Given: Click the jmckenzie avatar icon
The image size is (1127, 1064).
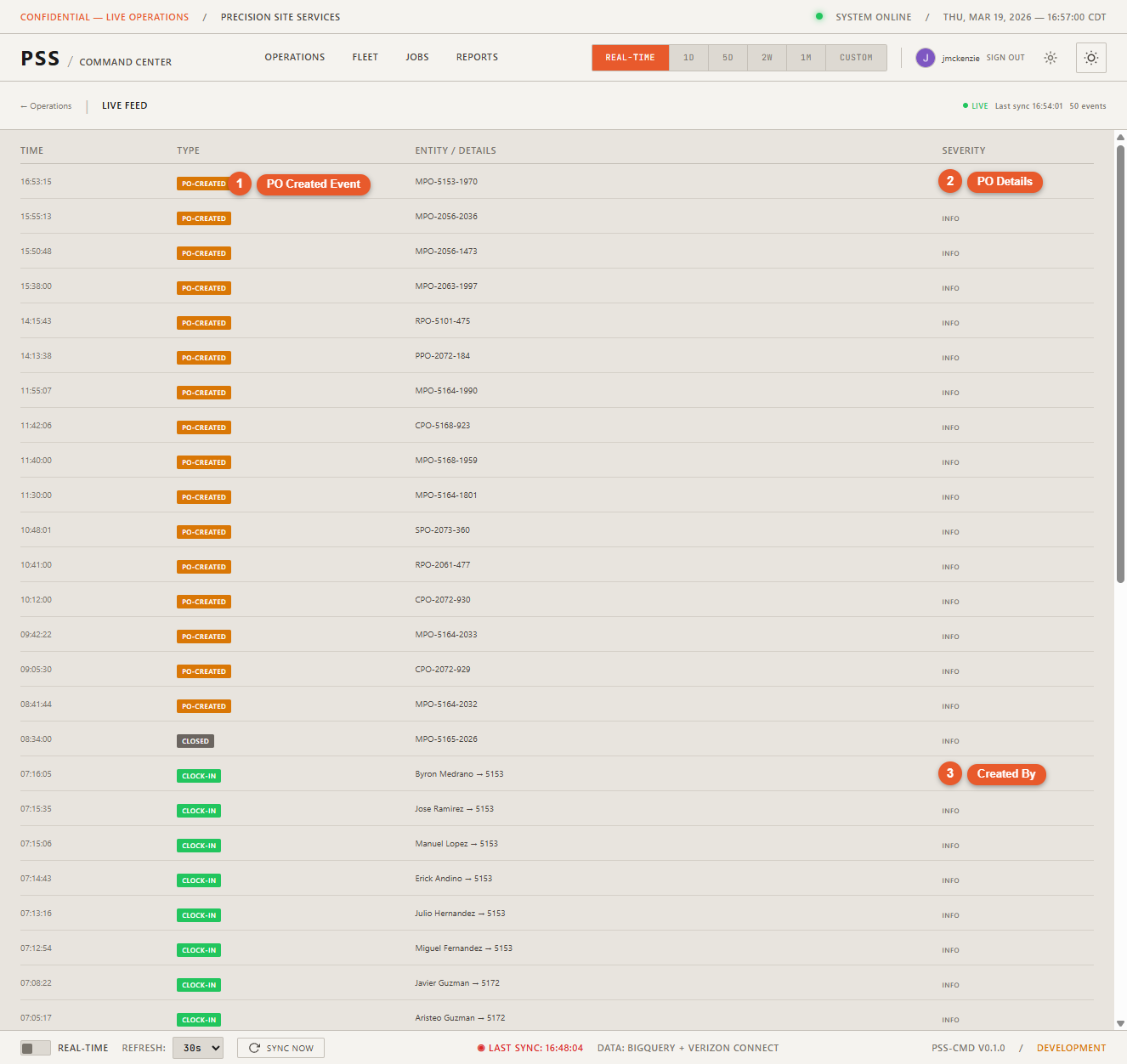Looking at the screenshot, I should 925,57.
